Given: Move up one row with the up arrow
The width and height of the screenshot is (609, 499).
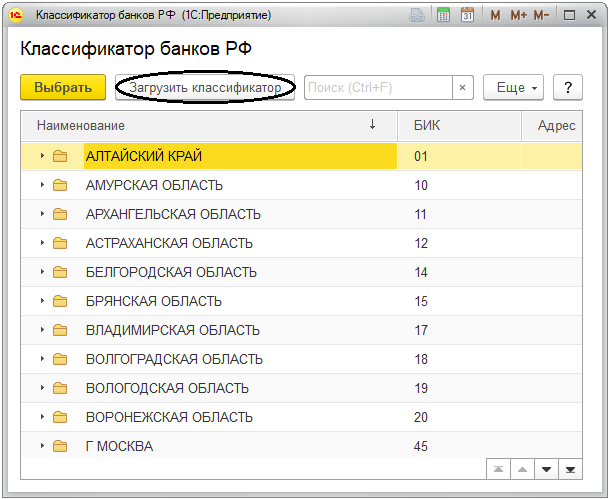Looking at the screenshot, I should click(522, 469).
